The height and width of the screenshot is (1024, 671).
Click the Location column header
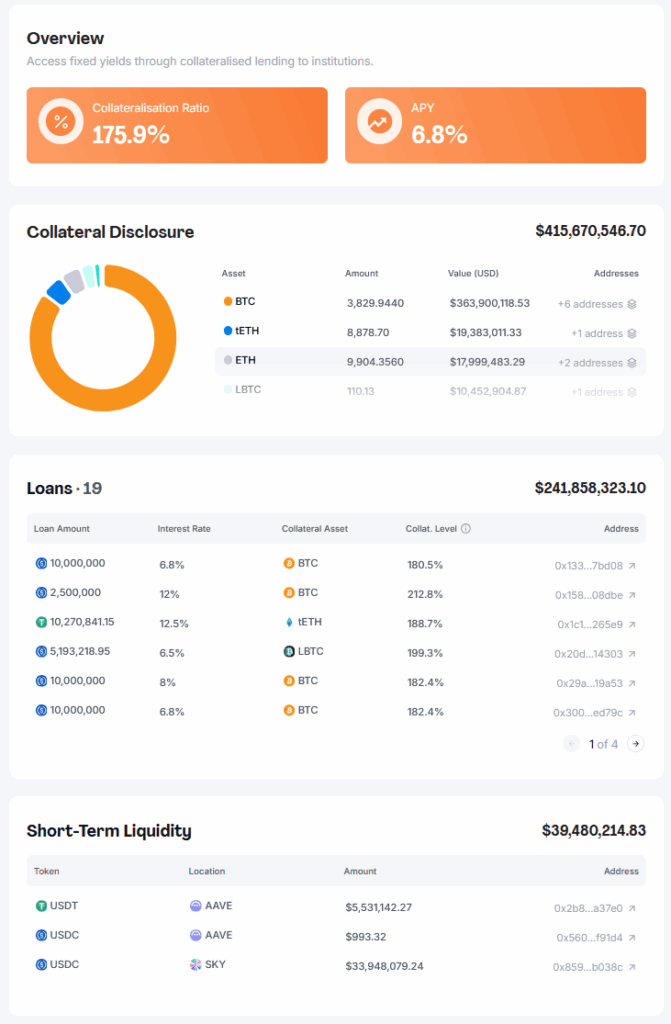(207, 871)
